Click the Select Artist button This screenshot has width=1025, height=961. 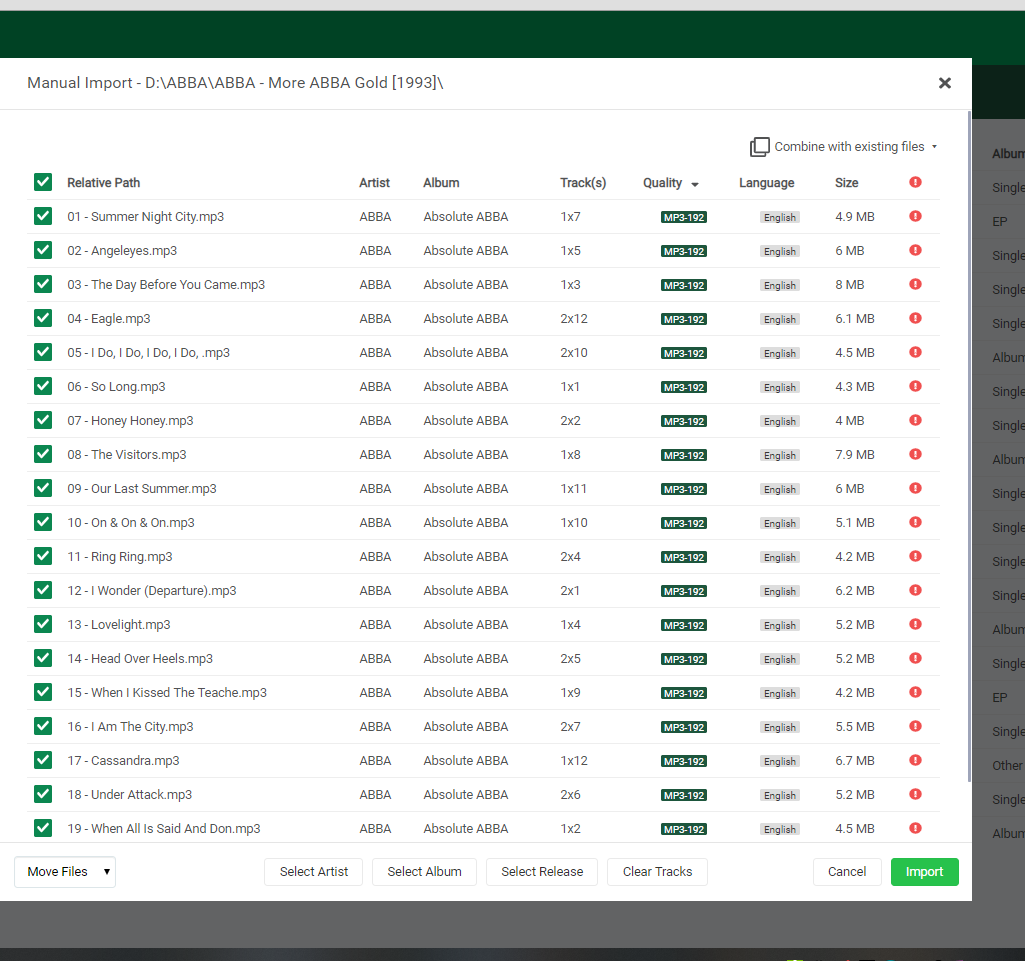(x=314, y=872)
